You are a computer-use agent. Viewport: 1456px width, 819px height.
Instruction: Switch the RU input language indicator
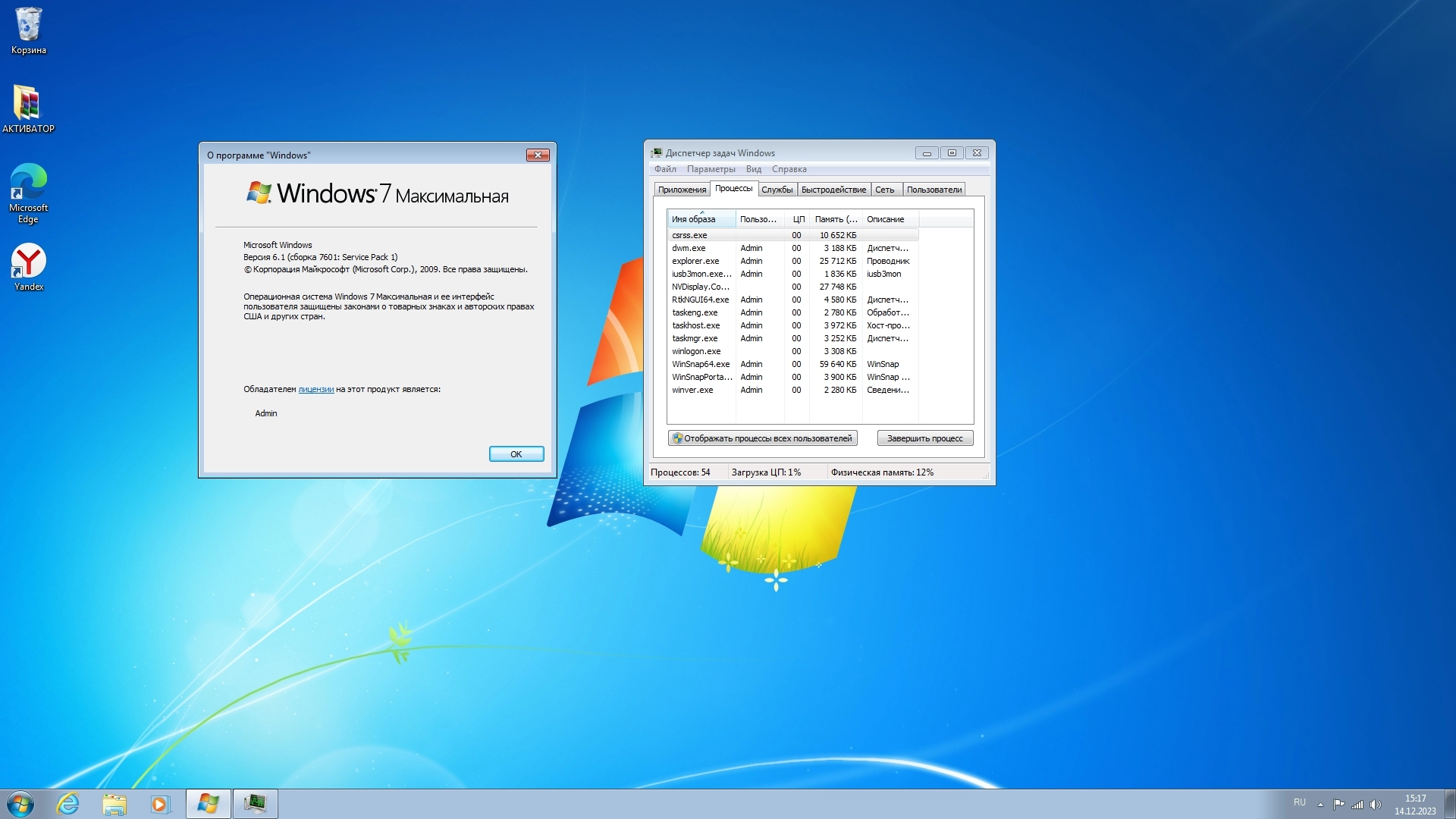1299,802
